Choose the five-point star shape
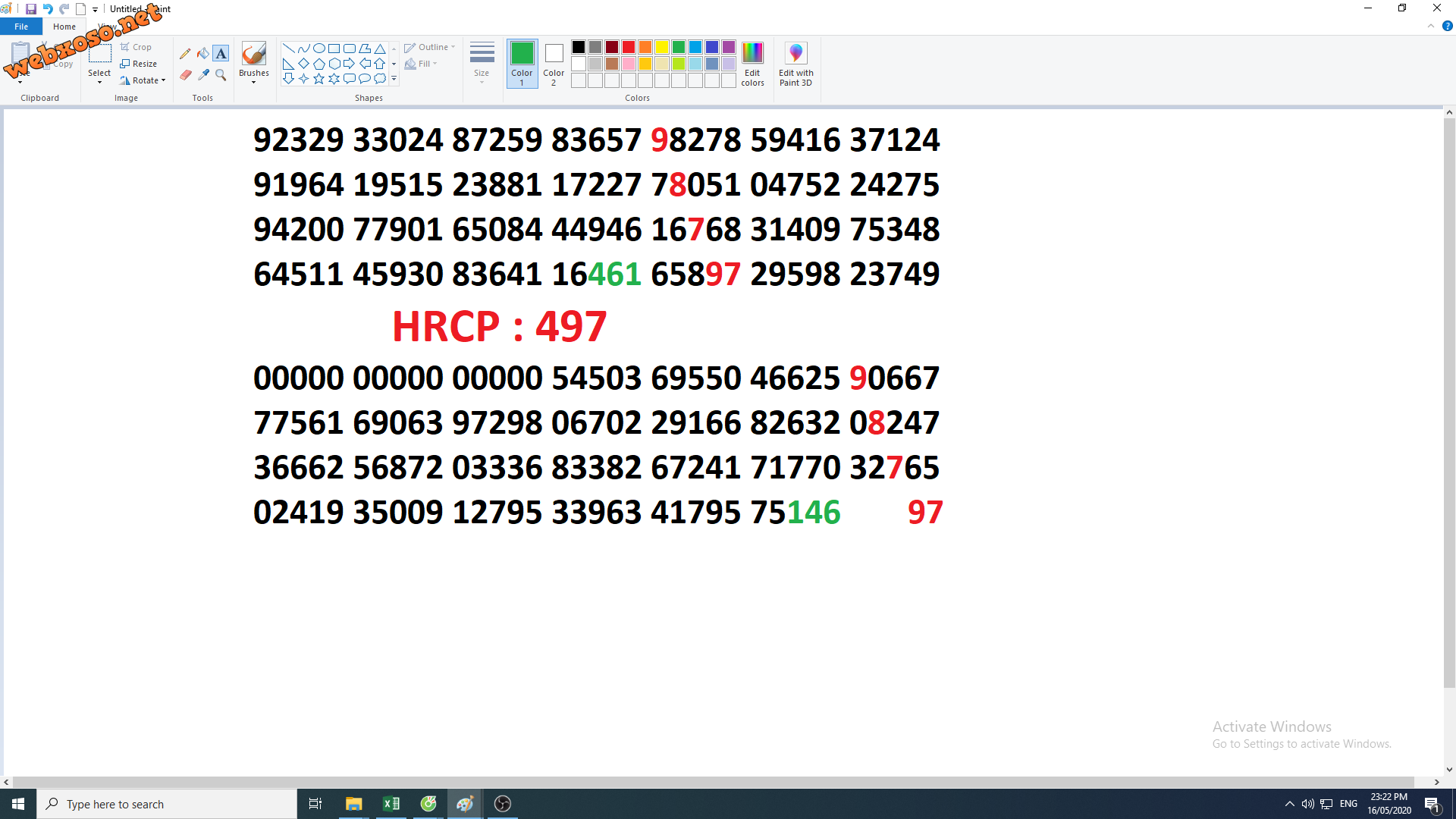1456x819 pixels. [318, 79]
